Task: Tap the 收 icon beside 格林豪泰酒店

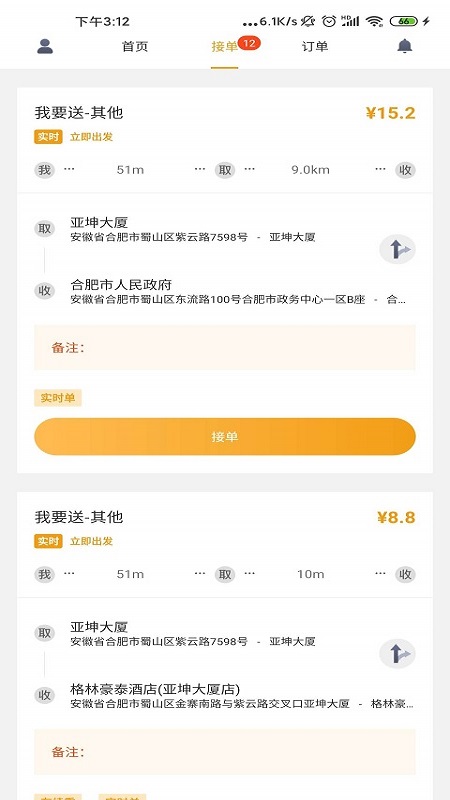Action: coord(45,695)
